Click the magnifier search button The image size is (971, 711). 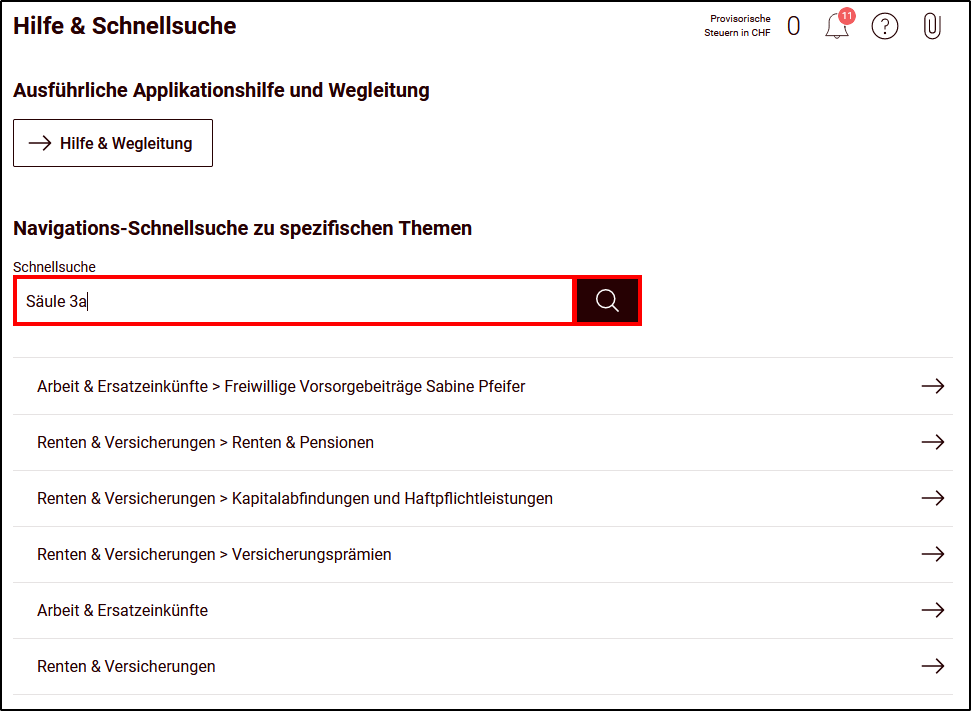(x=607, y=300)
